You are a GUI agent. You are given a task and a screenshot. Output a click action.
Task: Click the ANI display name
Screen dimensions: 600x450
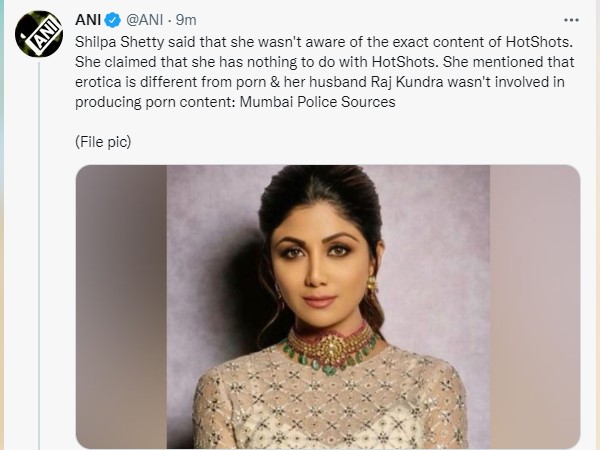[90, 19]
